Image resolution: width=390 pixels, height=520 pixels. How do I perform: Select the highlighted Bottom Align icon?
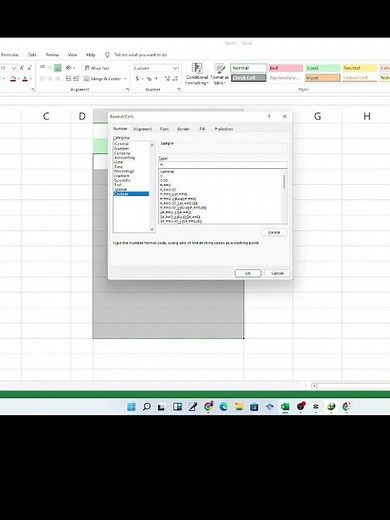tap(58, 68)
